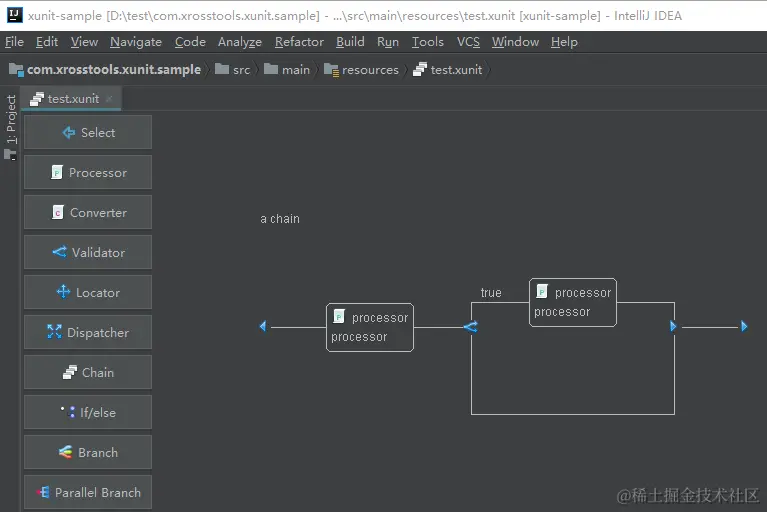Screen dimensions: 767x512
Task: Open the Refactor menu
Action: click(299, 42)
